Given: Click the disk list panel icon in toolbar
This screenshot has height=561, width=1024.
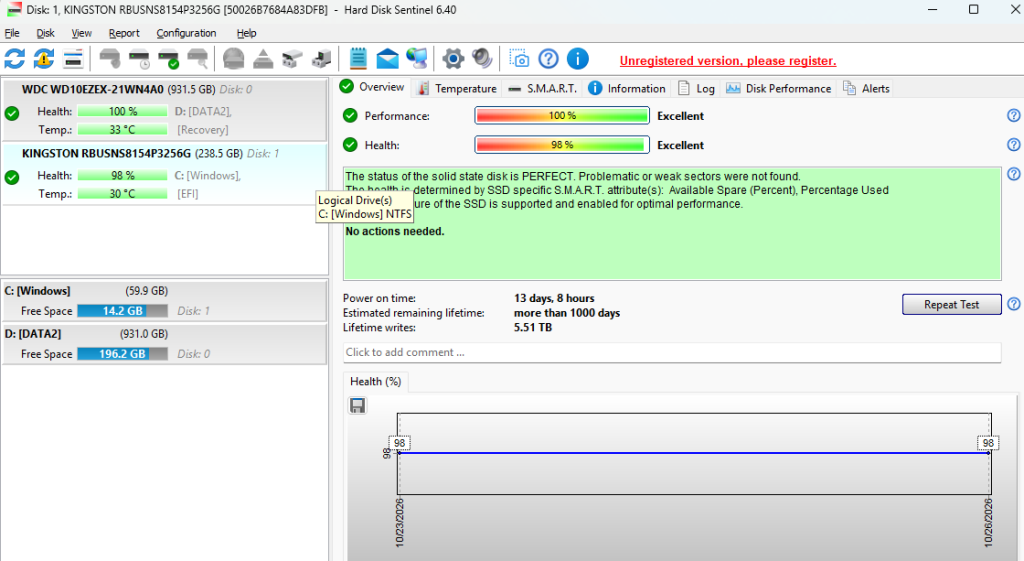Looking at the screenshot, I should [x=73, y=59].
